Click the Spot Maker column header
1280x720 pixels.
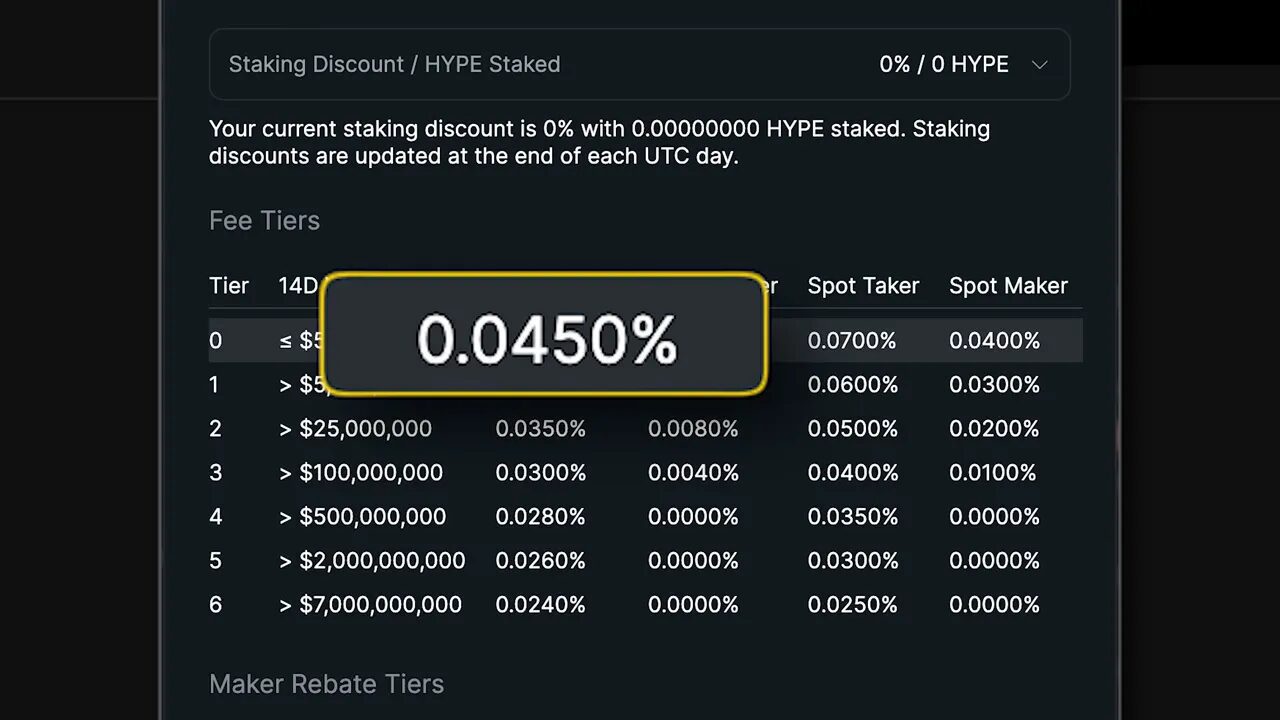[1008, 286]
